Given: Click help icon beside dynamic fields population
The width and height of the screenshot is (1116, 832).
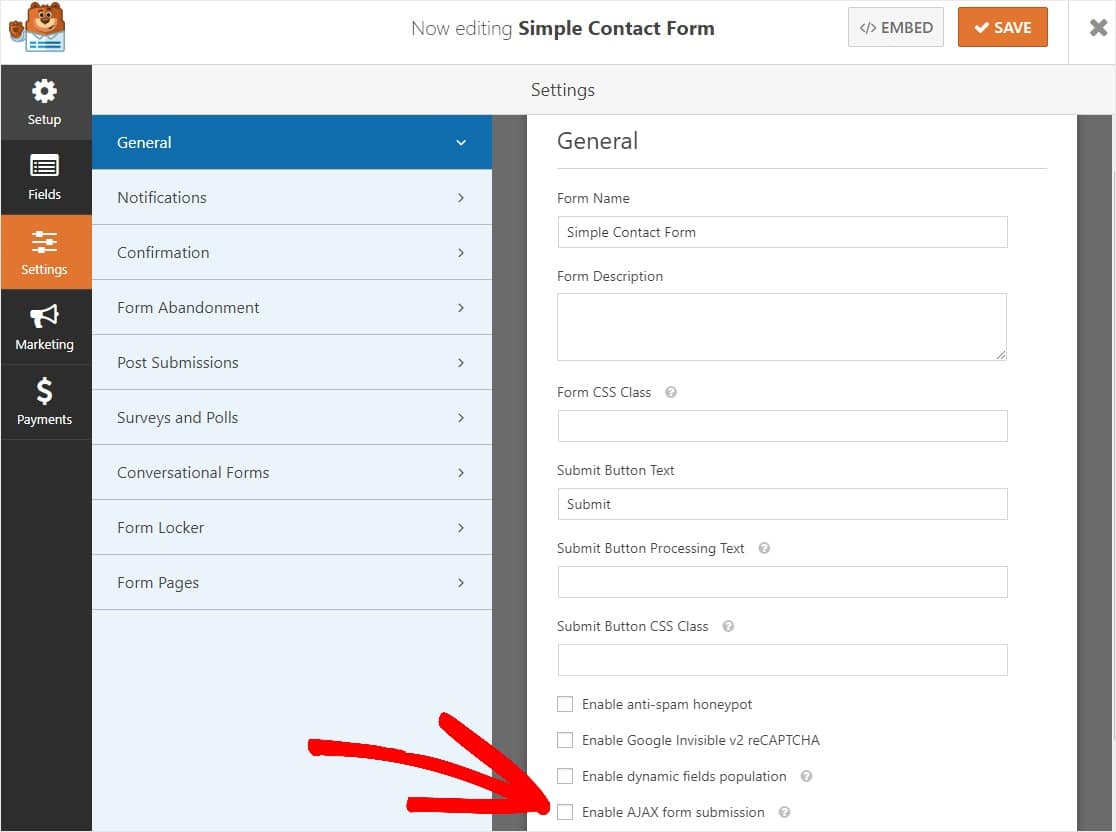Looking at the screenshot, I should (x=806, y=776).
